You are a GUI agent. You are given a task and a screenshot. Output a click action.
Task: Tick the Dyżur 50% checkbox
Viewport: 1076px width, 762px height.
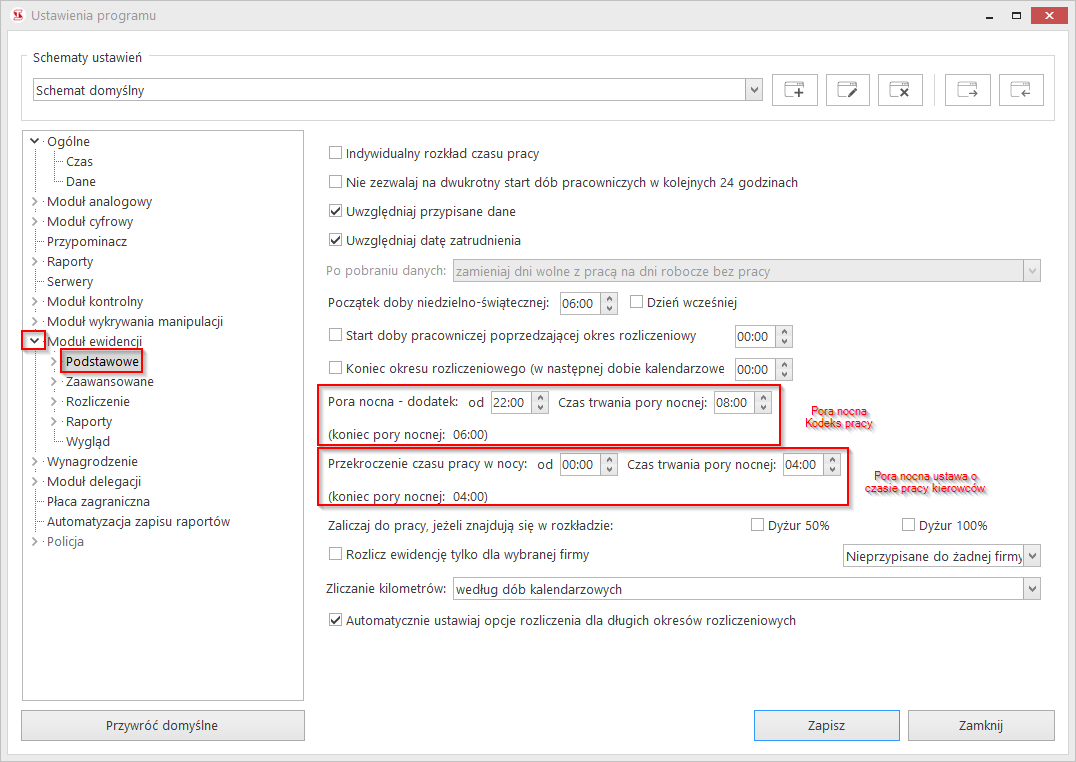[758, 525]
